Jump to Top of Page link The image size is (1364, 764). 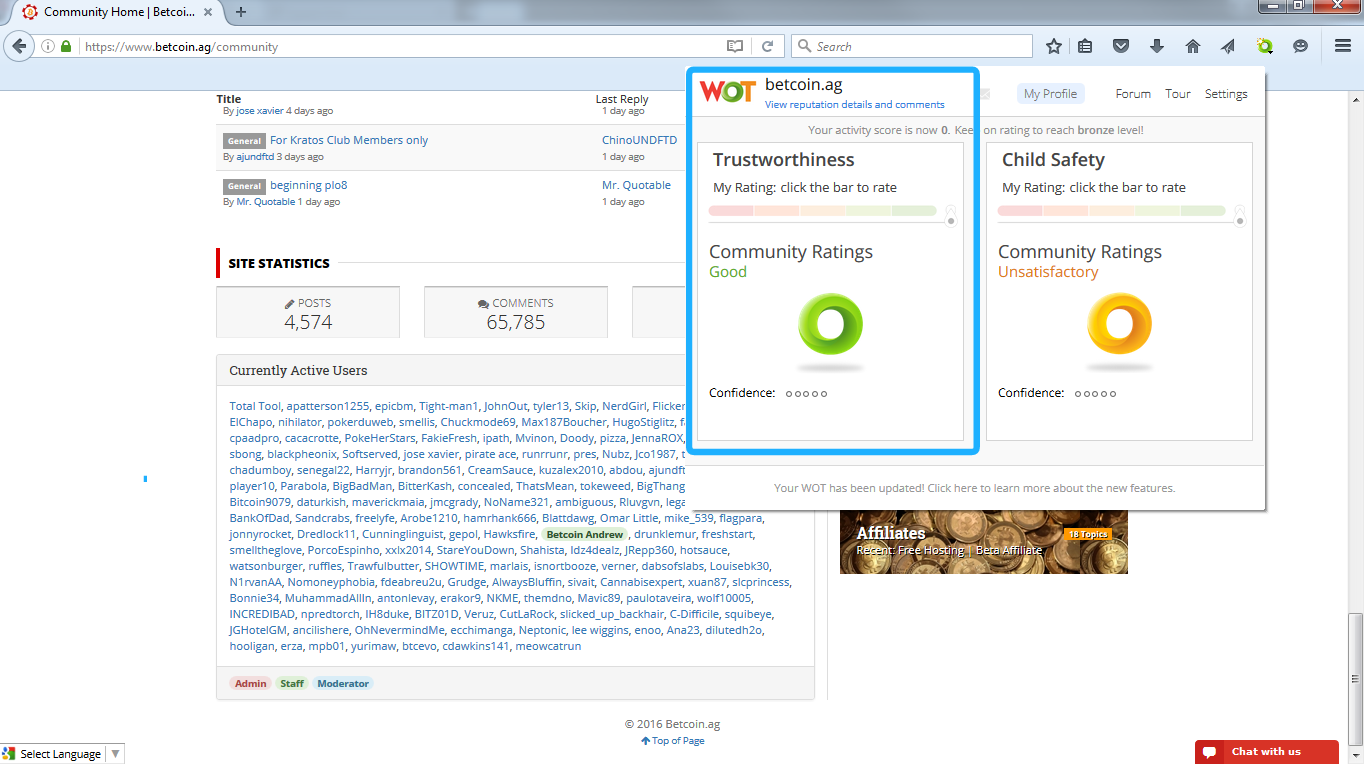672,741
